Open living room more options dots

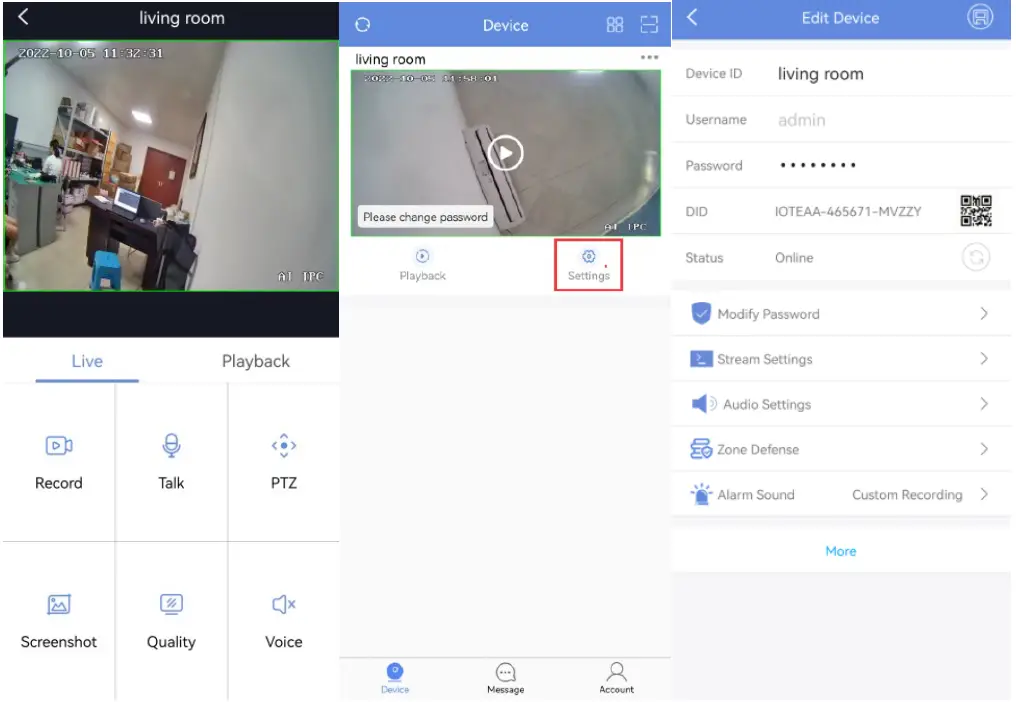649,57
